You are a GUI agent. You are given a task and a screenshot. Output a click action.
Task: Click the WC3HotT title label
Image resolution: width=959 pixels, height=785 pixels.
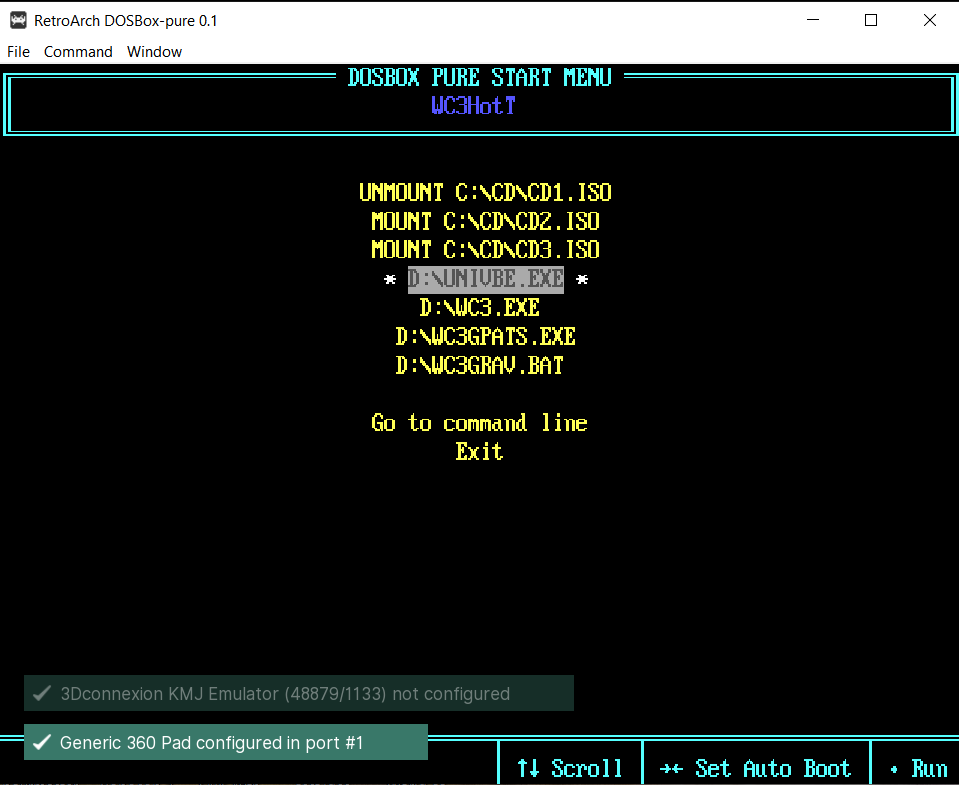pyautogui.click(x=473, y=105)
